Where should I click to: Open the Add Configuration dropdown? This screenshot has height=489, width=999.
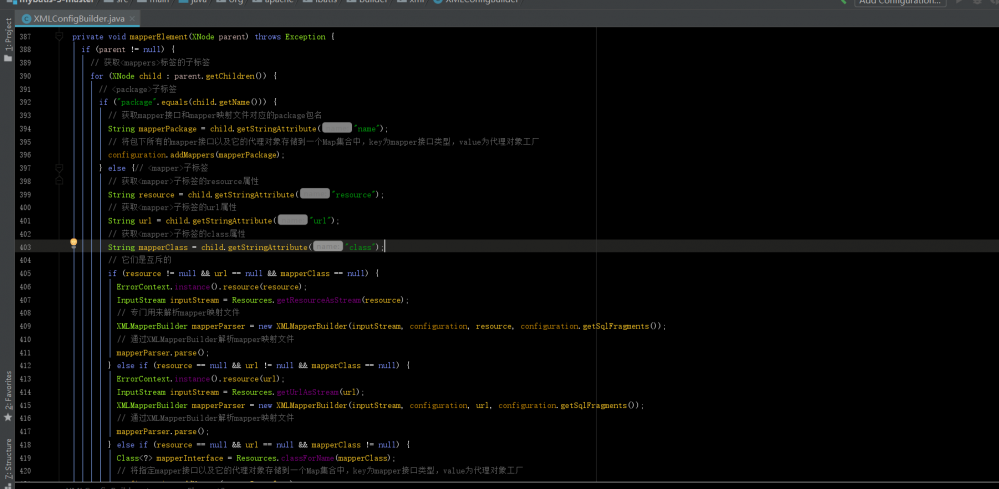click(900, 3)
